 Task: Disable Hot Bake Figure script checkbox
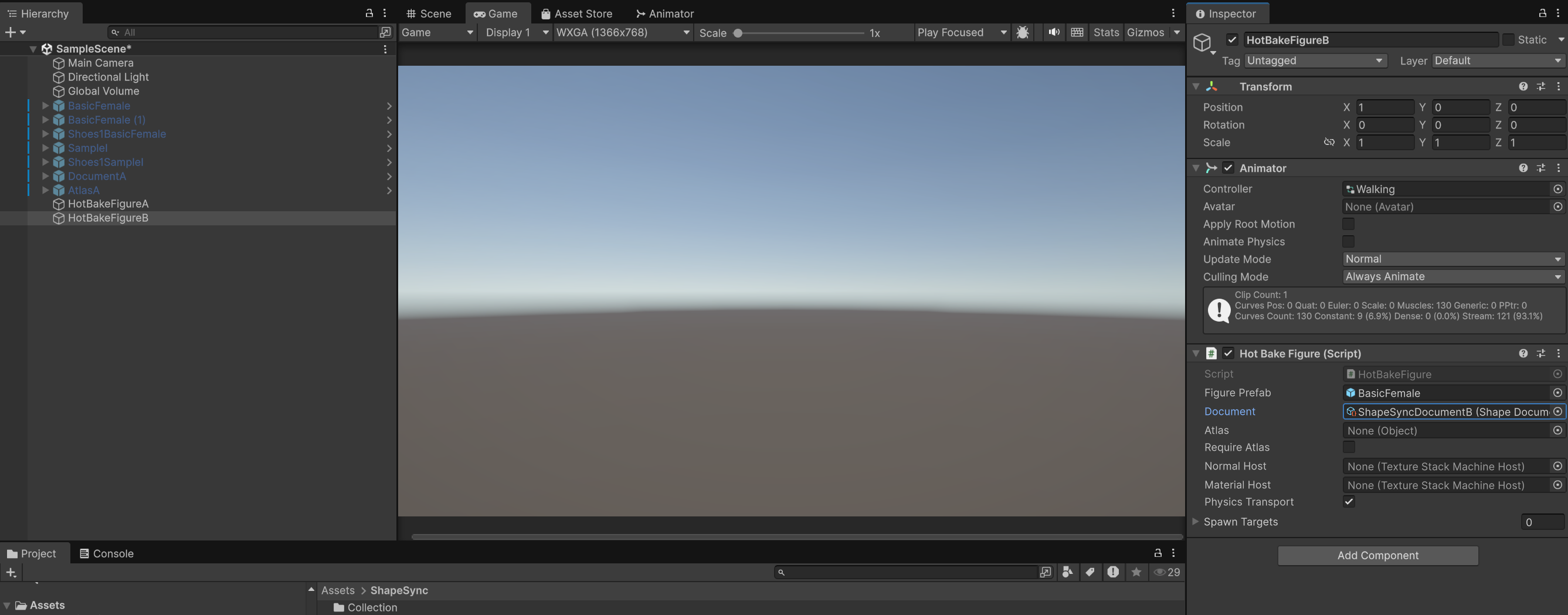[1228, 353]
